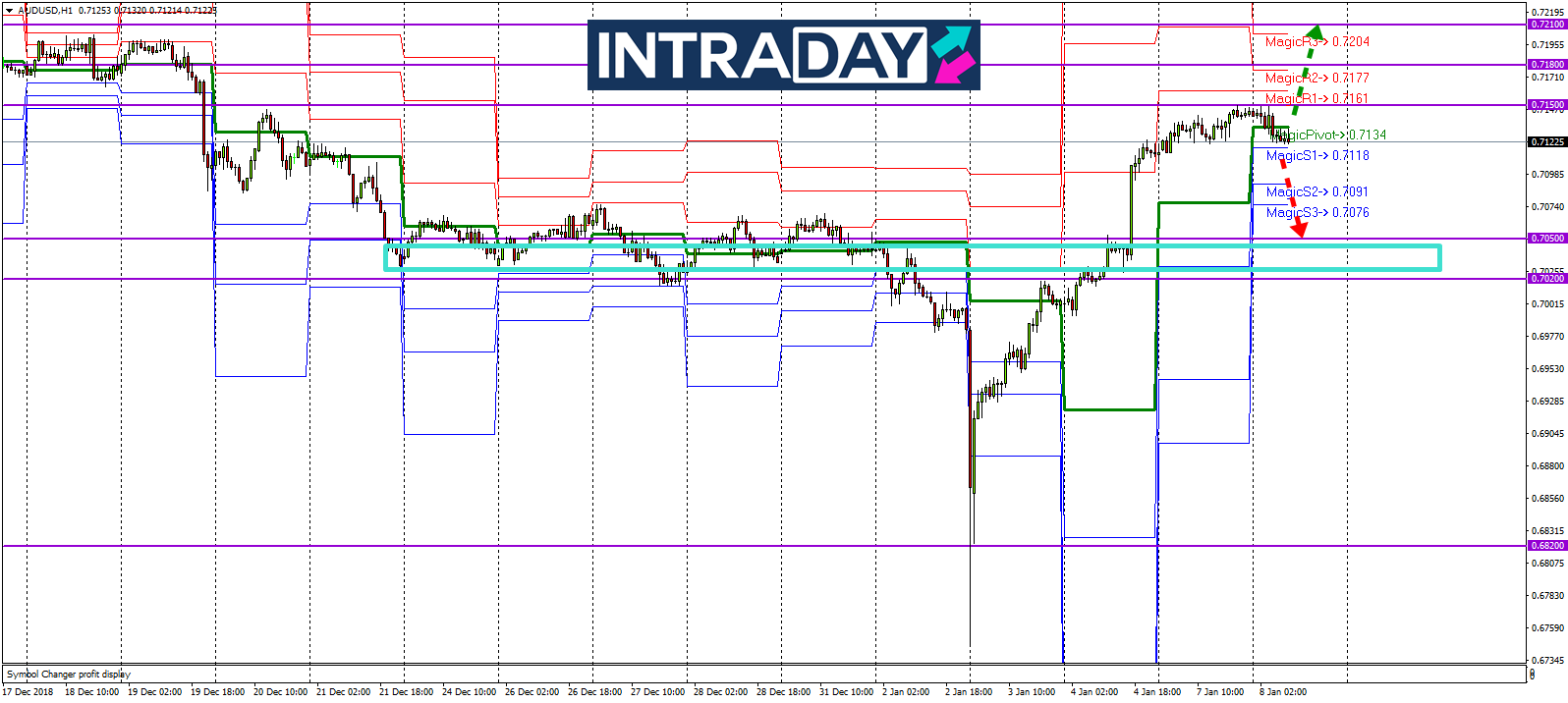Image resolution: width=1568 pixels, height=703 pixels.
Task: Click the 0.69045 price scale value
Action: click(1547, 434)
